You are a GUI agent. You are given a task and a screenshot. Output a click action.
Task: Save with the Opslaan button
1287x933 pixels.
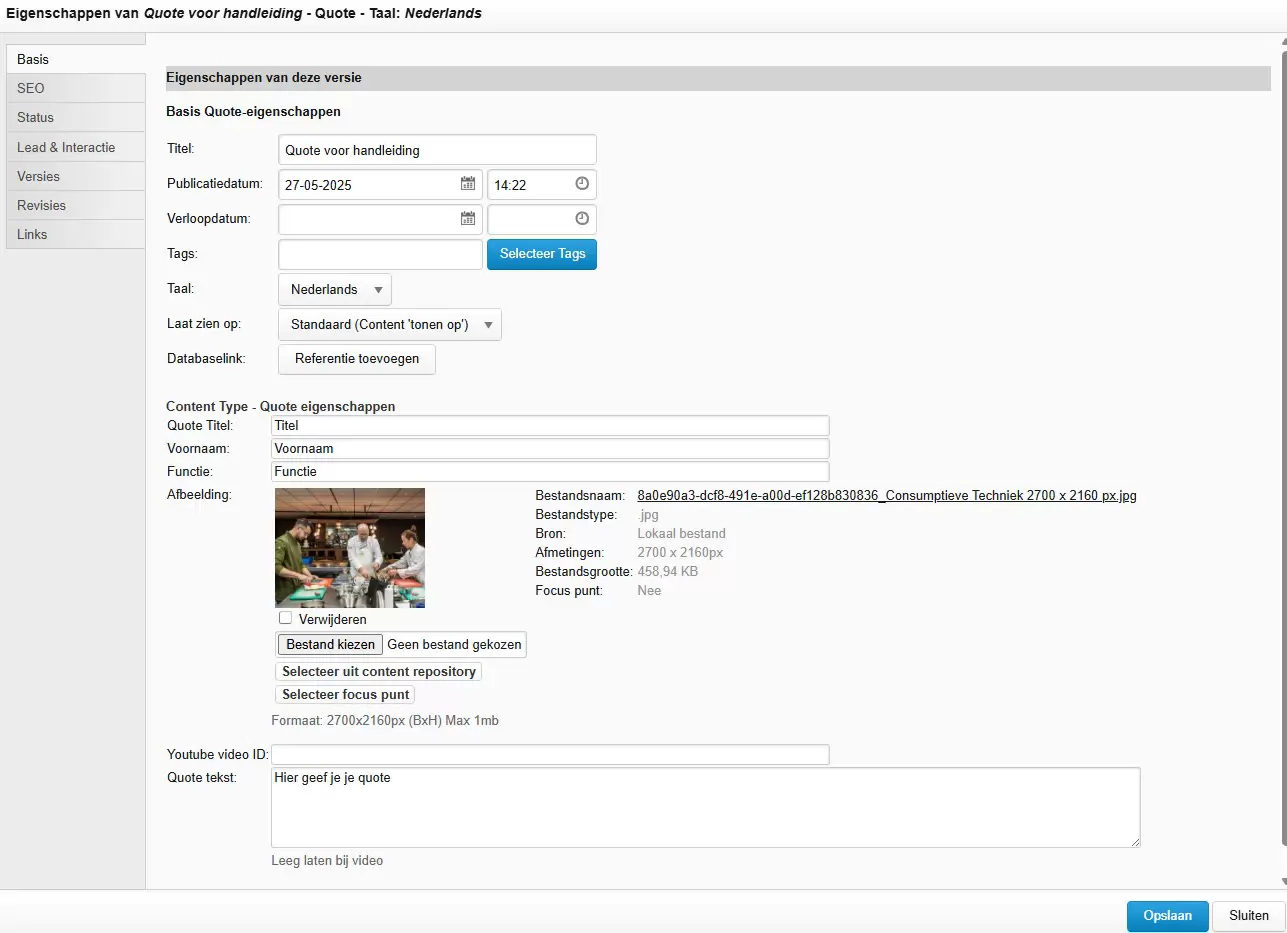(x=1168, y=916)
